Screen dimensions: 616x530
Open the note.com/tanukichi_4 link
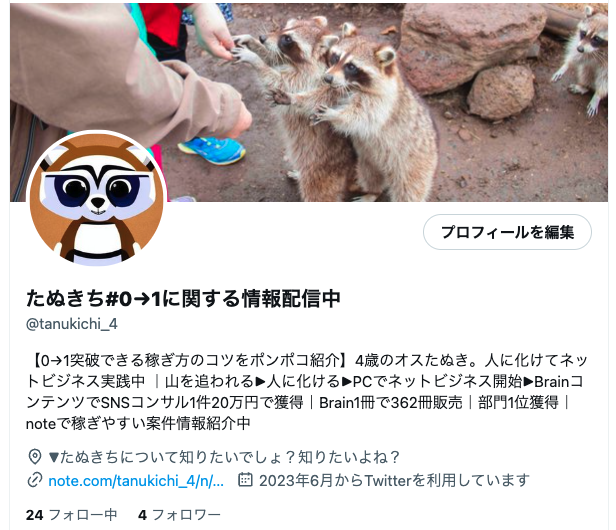[x=136, y=480]
